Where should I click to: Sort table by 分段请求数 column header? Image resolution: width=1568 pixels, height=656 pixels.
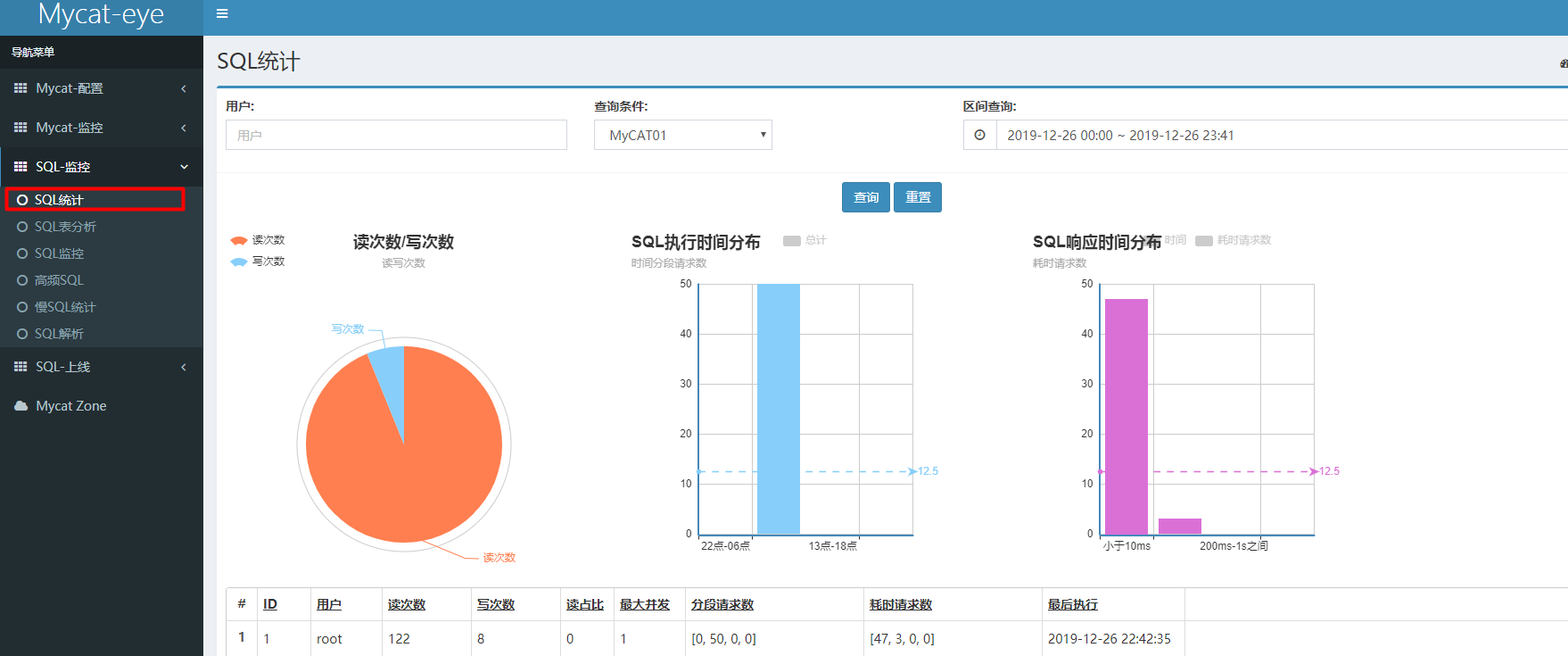point(722,604)
